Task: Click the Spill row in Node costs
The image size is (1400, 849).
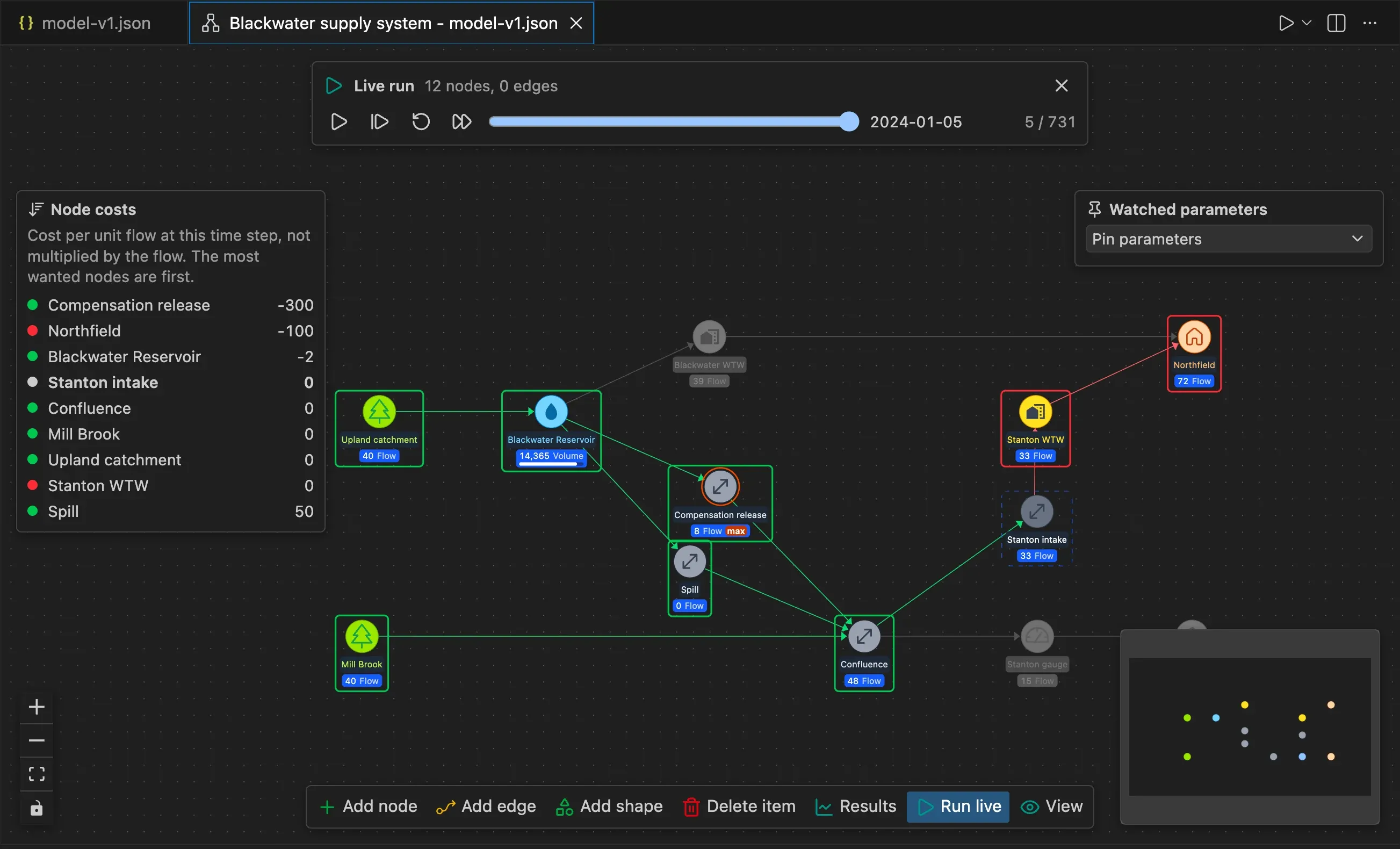Action: click(x=170, y=512)
